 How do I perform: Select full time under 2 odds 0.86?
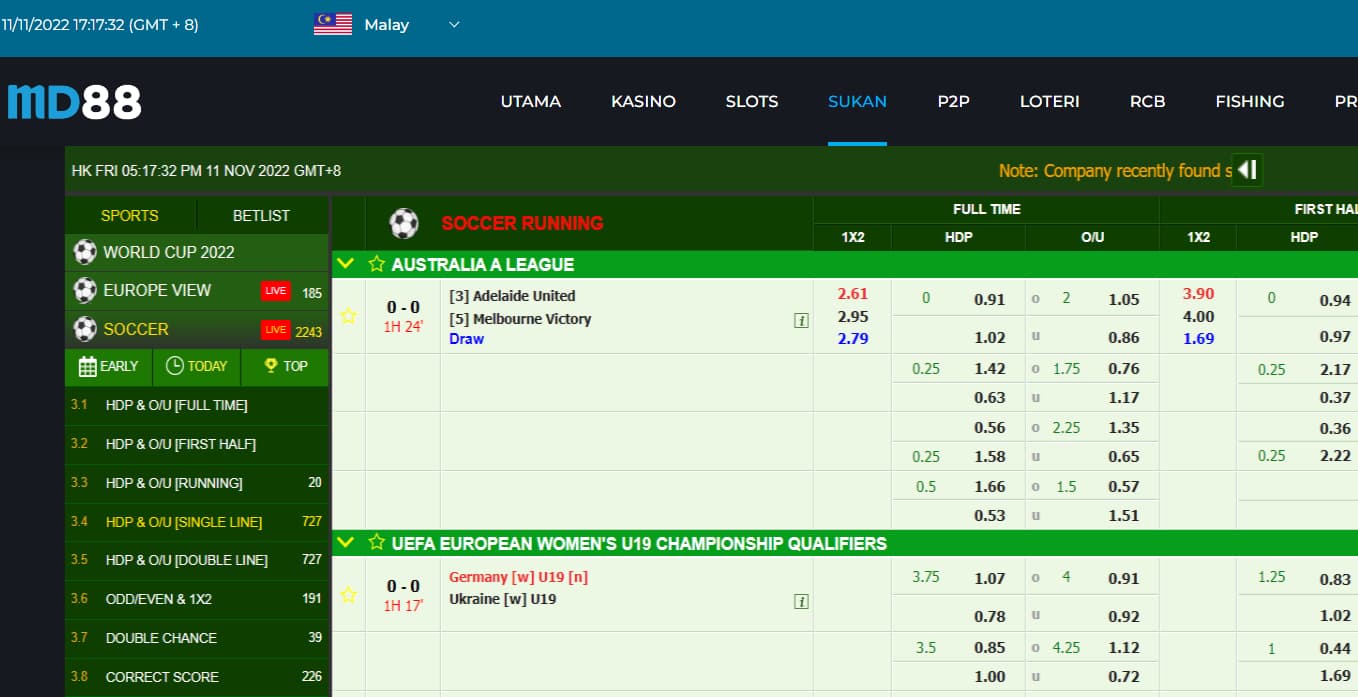coord(1124,338)
